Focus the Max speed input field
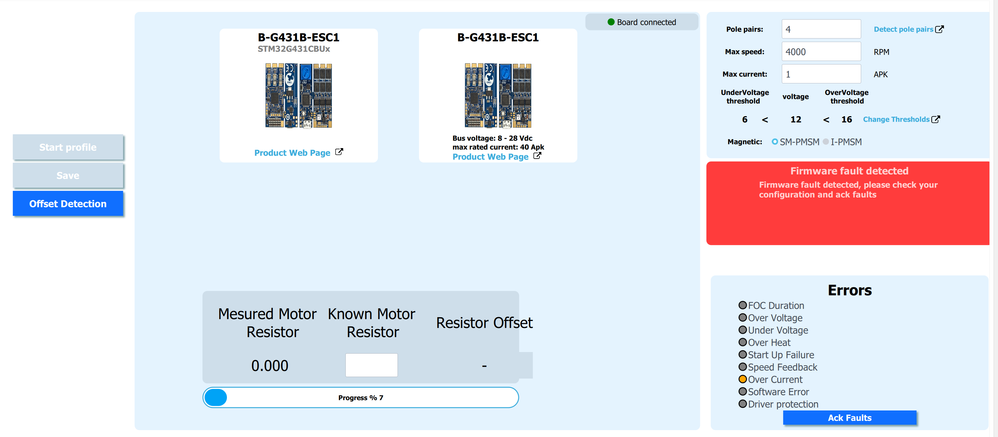Screen dimensions: 998x437 pos(821,52)
